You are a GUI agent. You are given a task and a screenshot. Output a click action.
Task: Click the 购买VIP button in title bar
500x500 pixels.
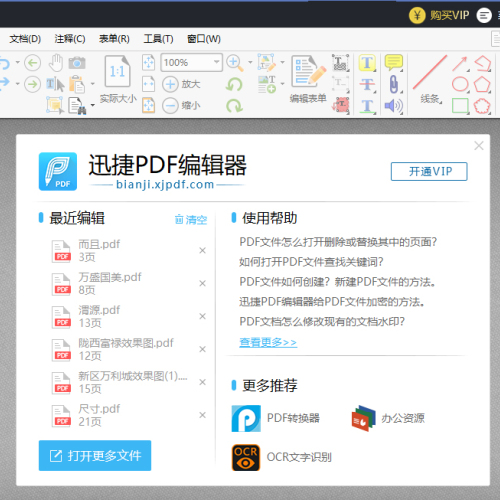coord(439,15)
